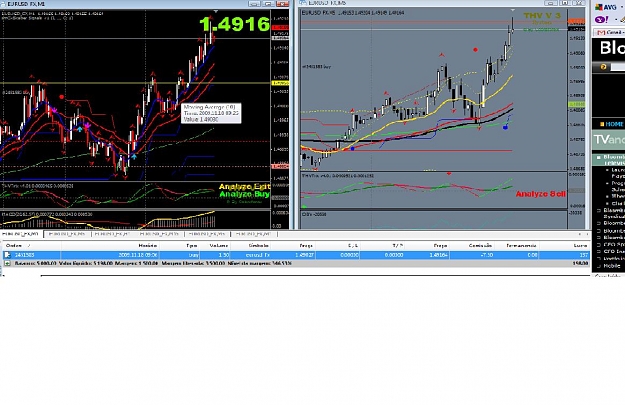The image size is (625, 405).
Task: Select the active EURUSD_FX,M1 chart tab
Action: 21,234
